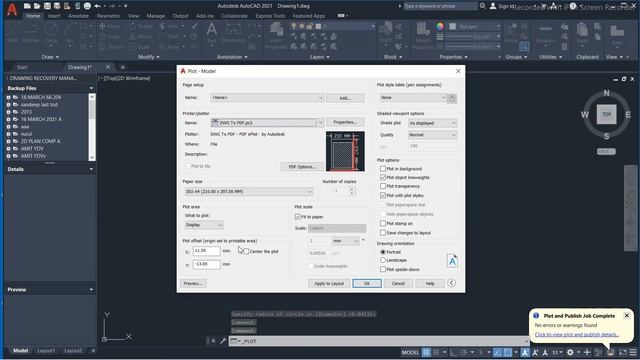Open the plot style table editor icon

coord(452,98)
